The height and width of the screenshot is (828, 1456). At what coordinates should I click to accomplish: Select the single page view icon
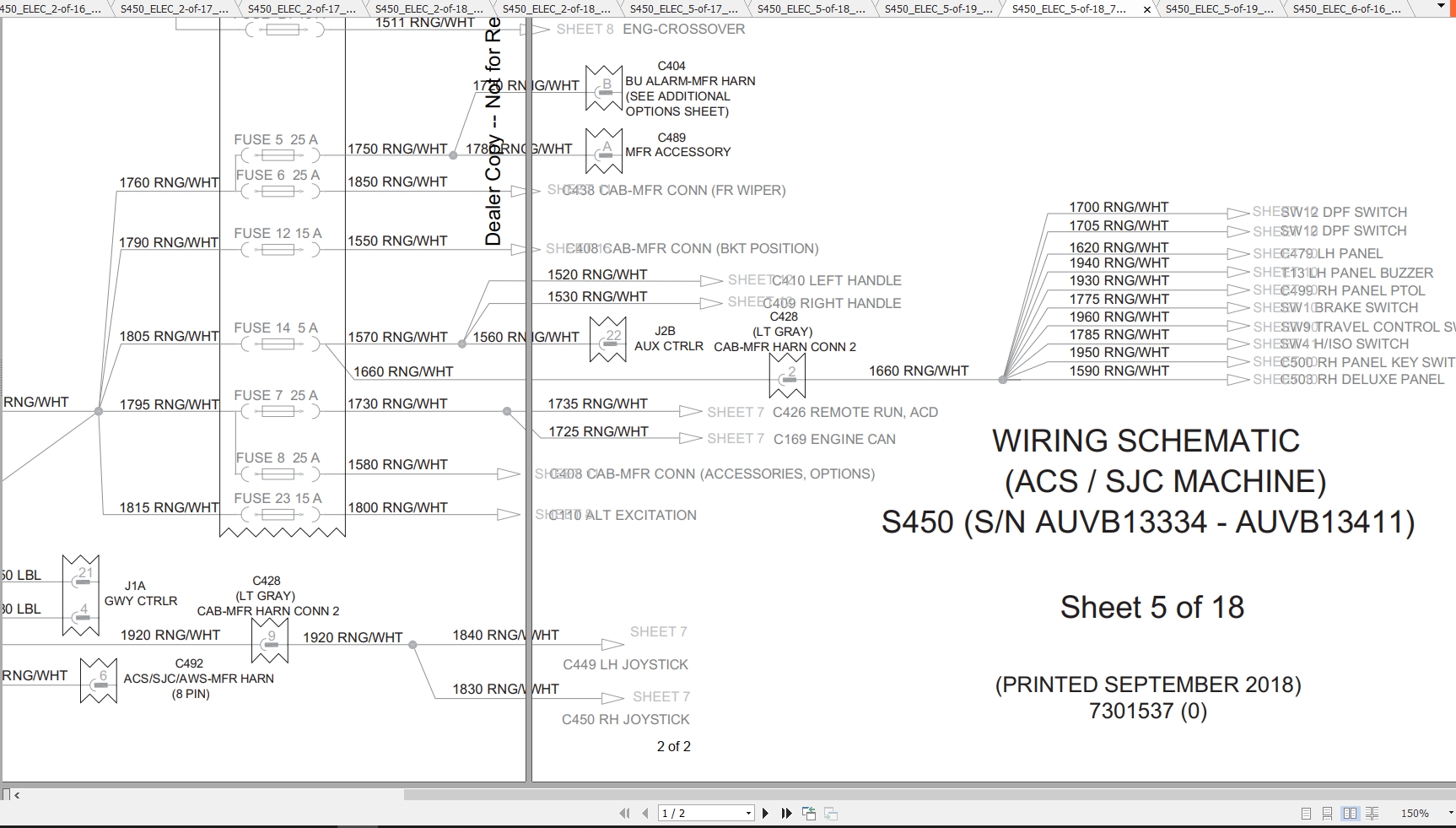pos(1307,813)
